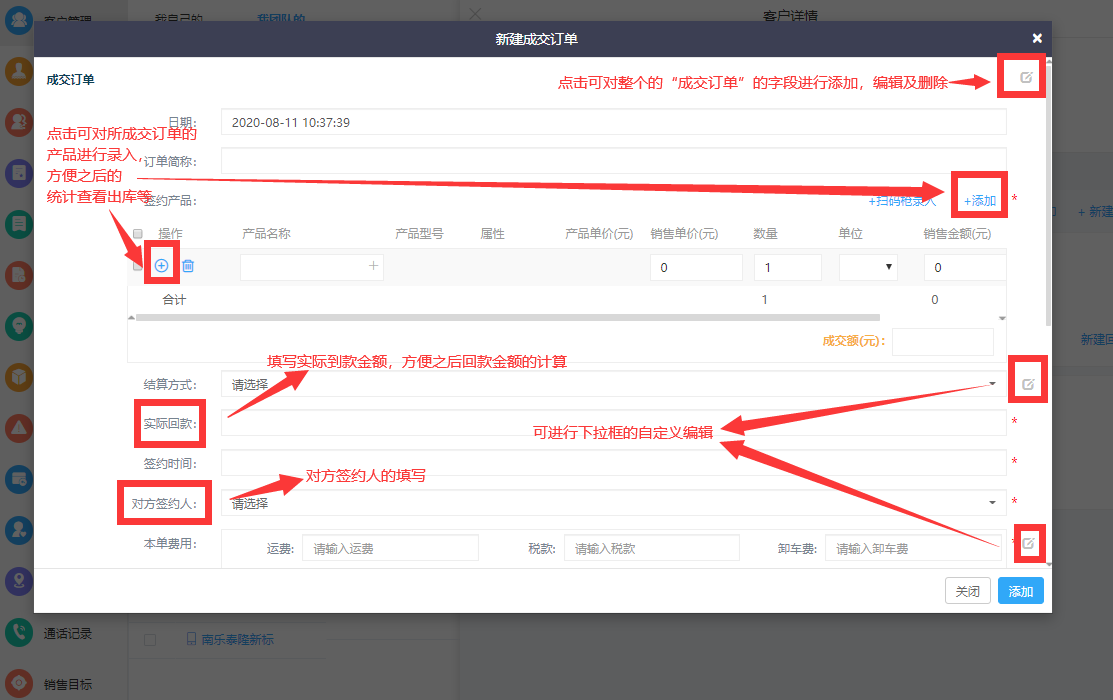Click the 订单简称 input field

(613, 161)
